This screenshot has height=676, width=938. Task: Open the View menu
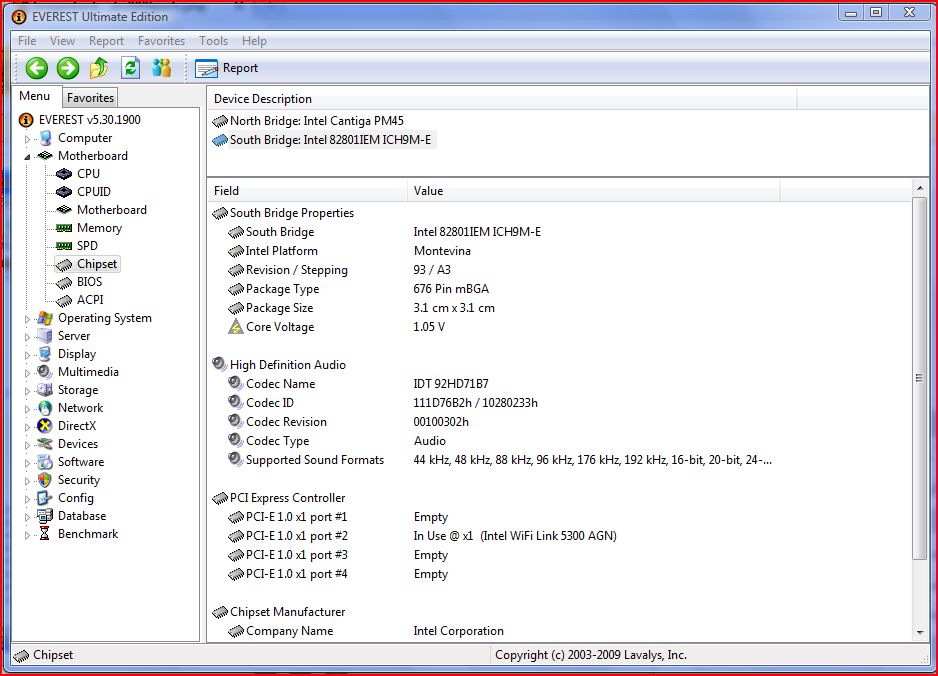(x=62, y=41)
